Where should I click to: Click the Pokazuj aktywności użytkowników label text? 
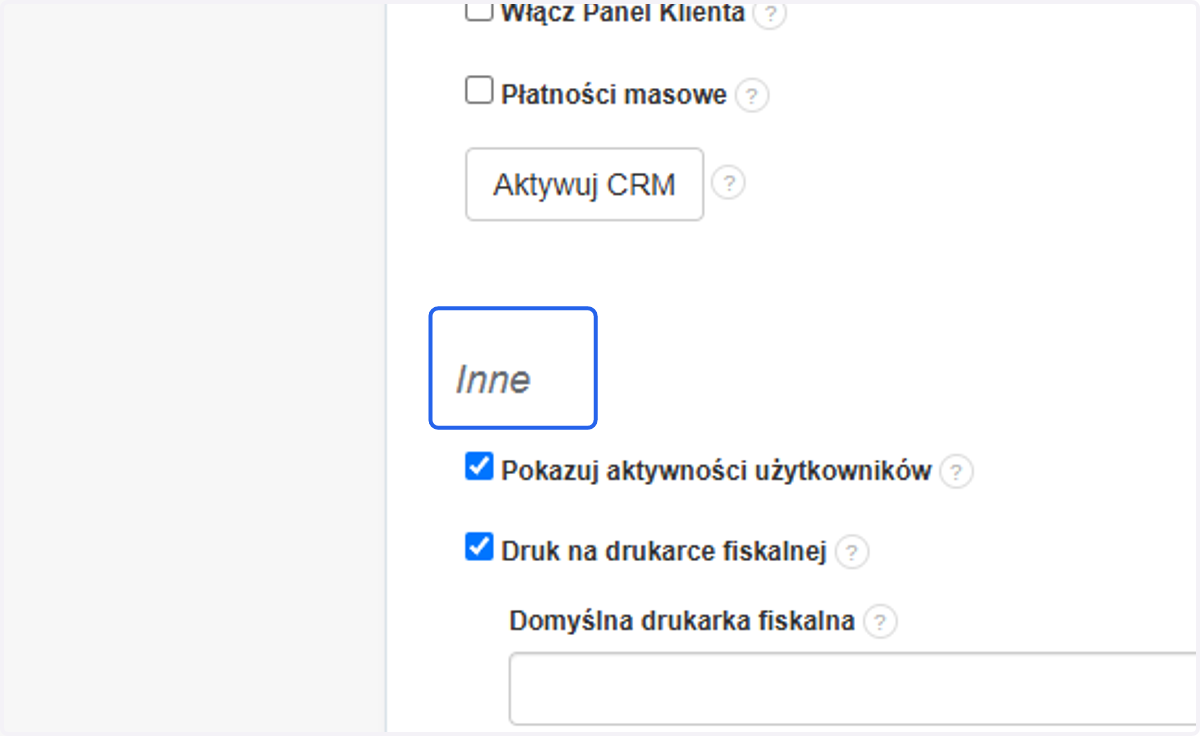716,471
